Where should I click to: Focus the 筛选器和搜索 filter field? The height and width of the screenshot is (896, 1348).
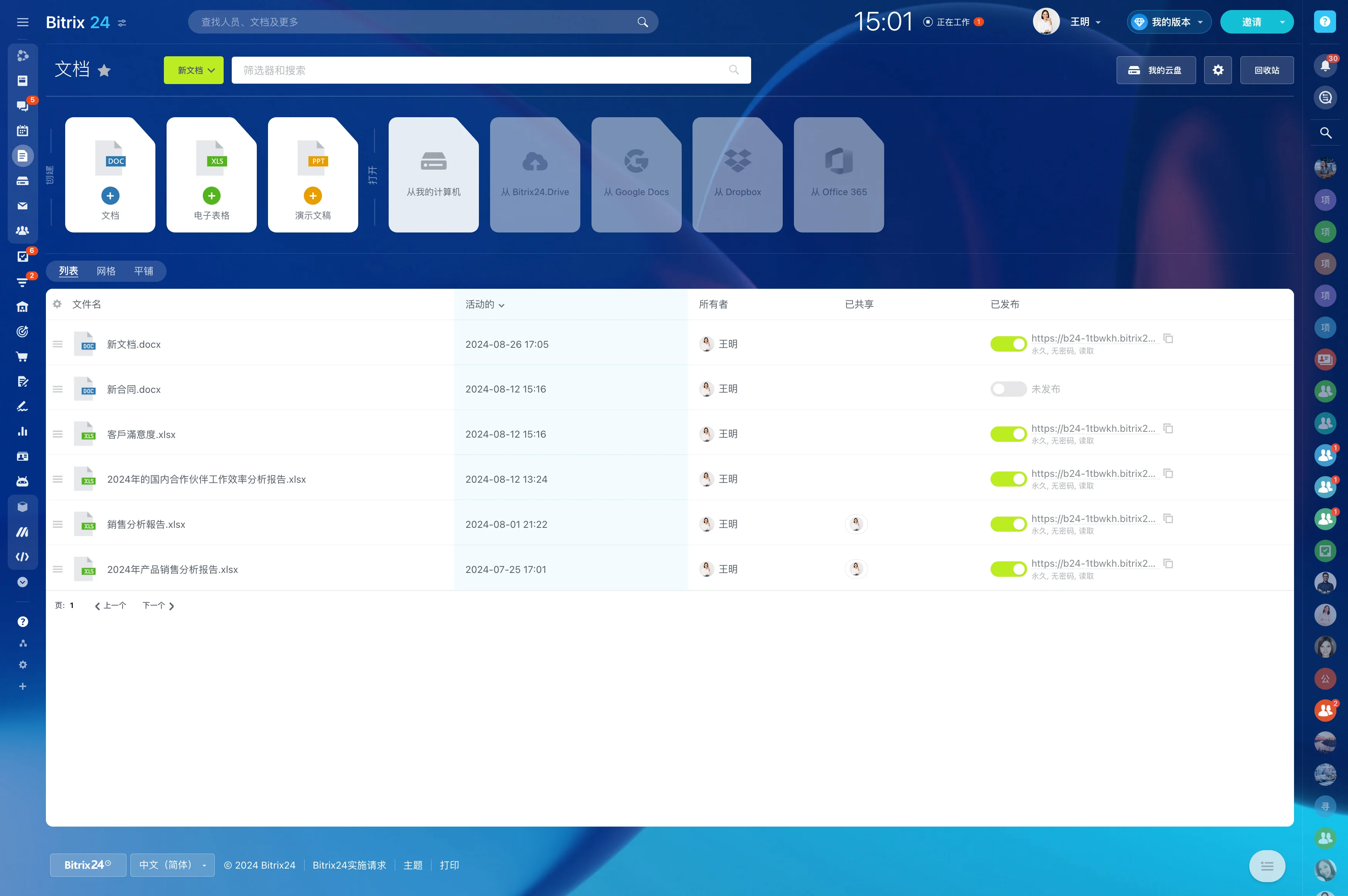click(x=491, y=70)
